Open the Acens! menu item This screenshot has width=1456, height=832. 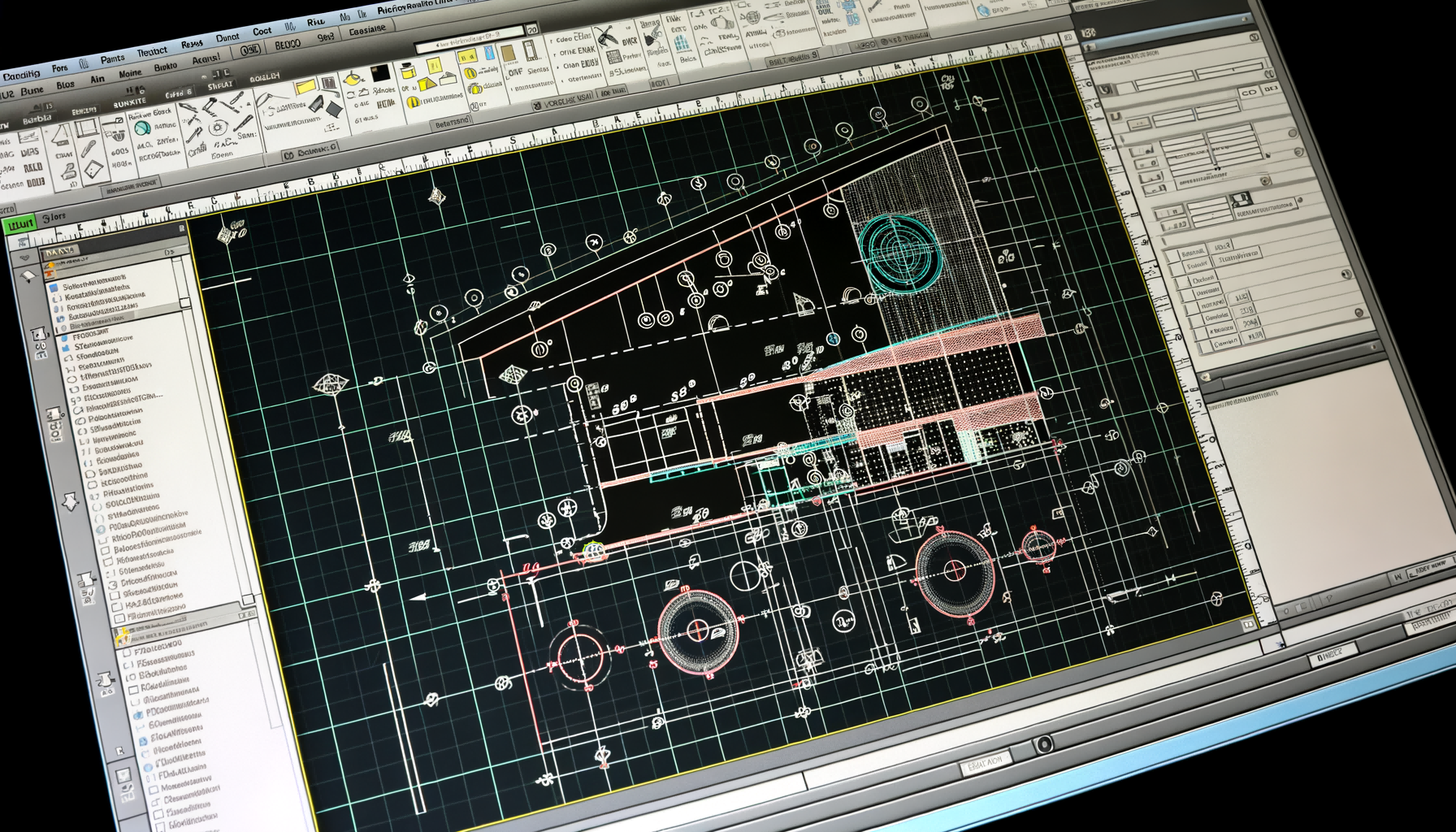[x=206, y=59]
